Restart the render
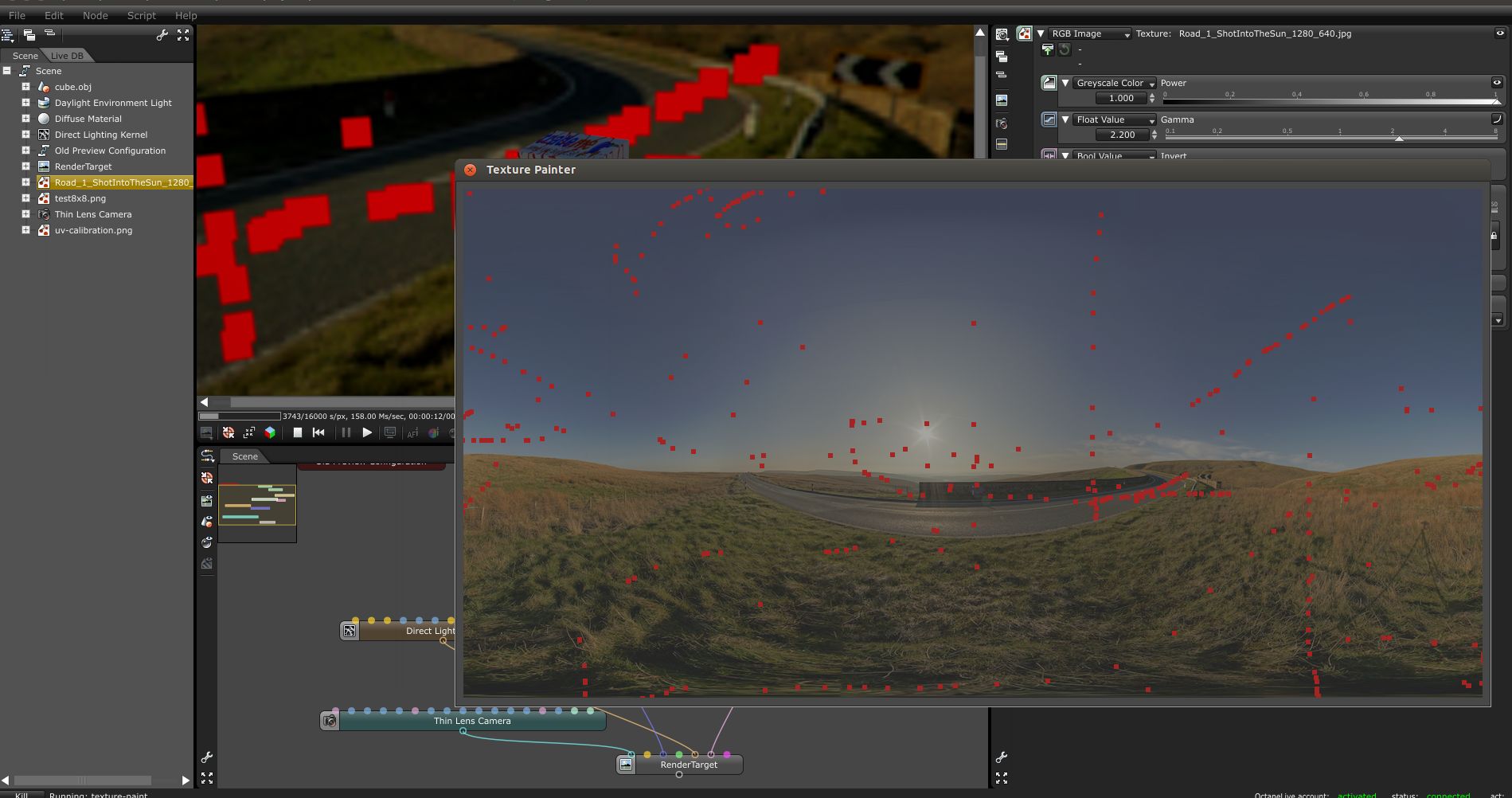This screenshot has width=1512, height=798. [x=318, y=432]
